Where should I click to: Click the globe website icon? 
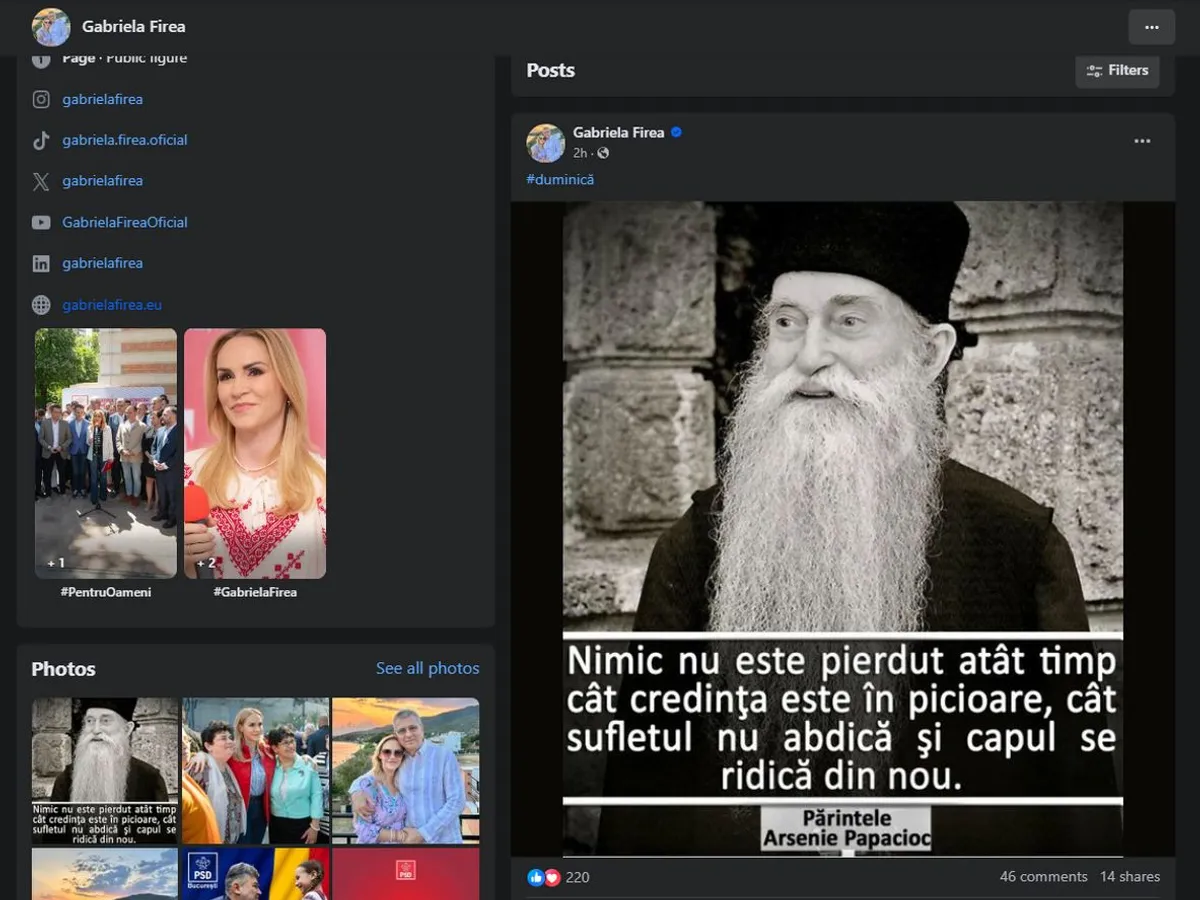[41, 305]
